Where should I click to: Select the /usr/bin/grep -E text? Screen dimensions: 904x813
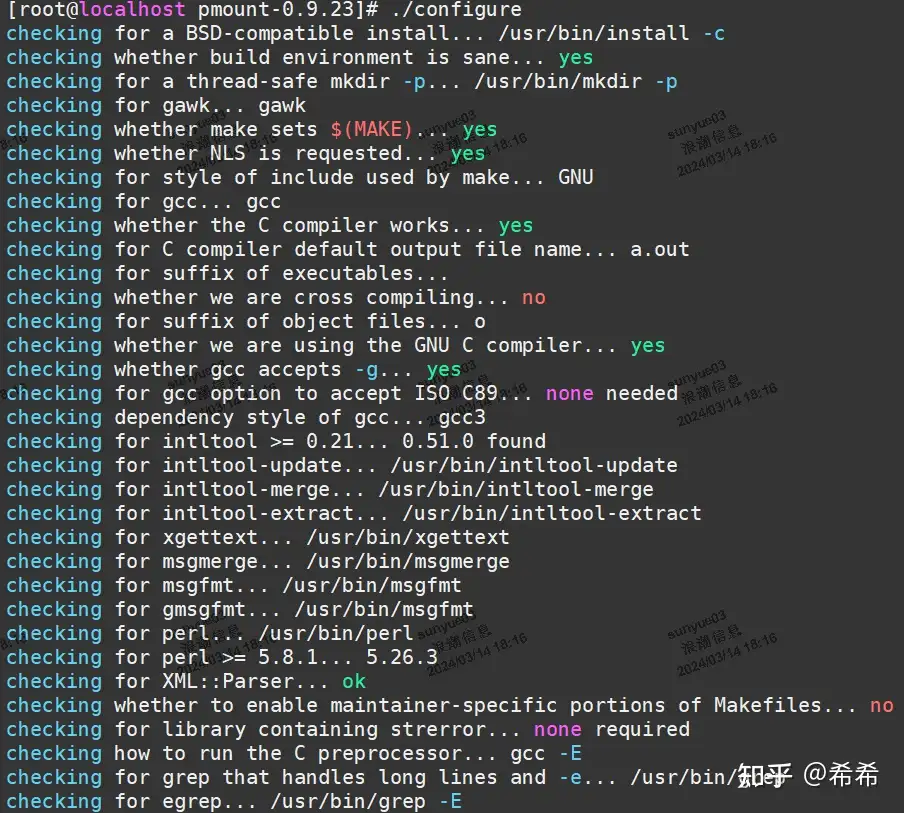pyautogui.click(x=366, y=801)
